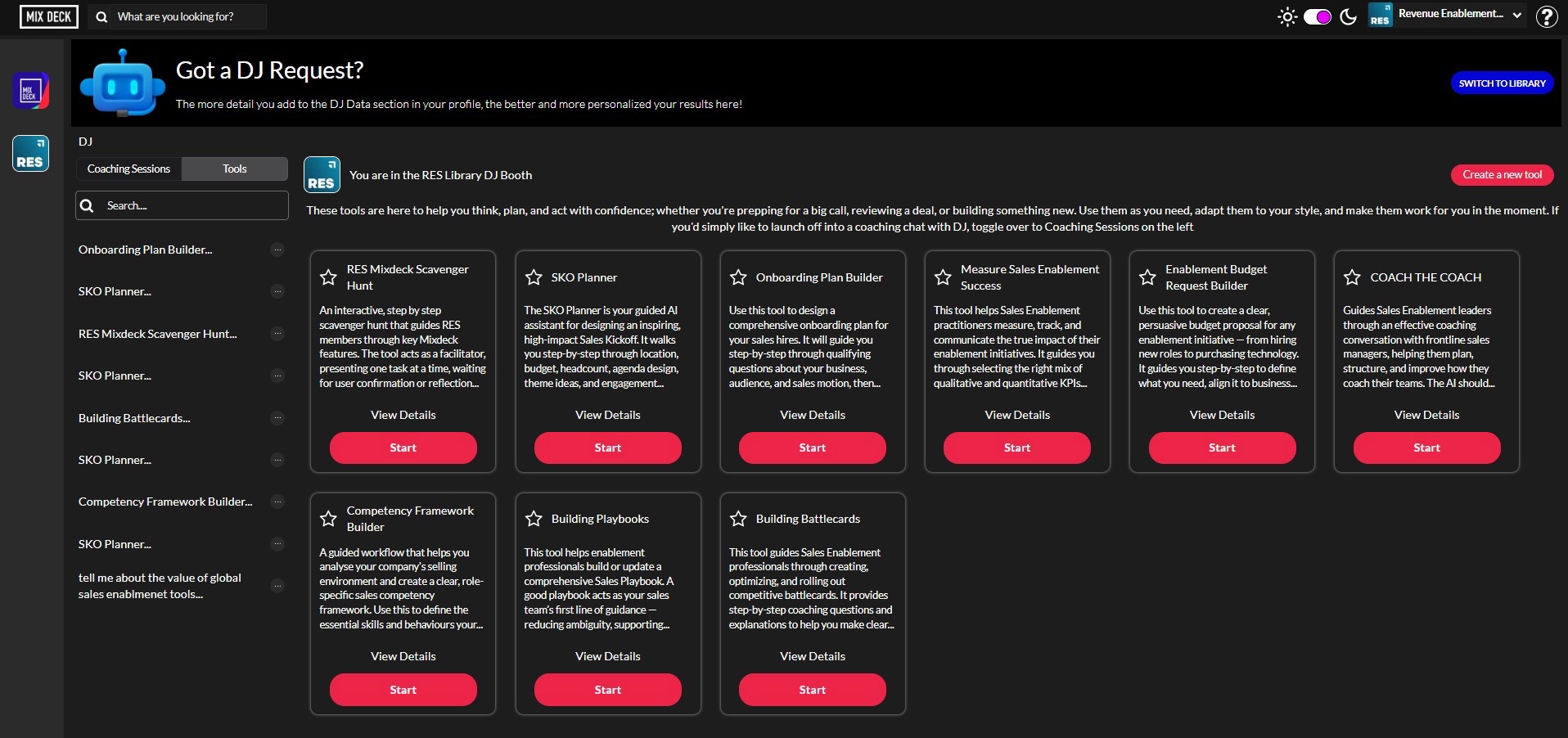The width and height of the screenshot is (1568, 738).
Task: Open the Mix Deck icon in the sidebar
Action: pos(30,91)
